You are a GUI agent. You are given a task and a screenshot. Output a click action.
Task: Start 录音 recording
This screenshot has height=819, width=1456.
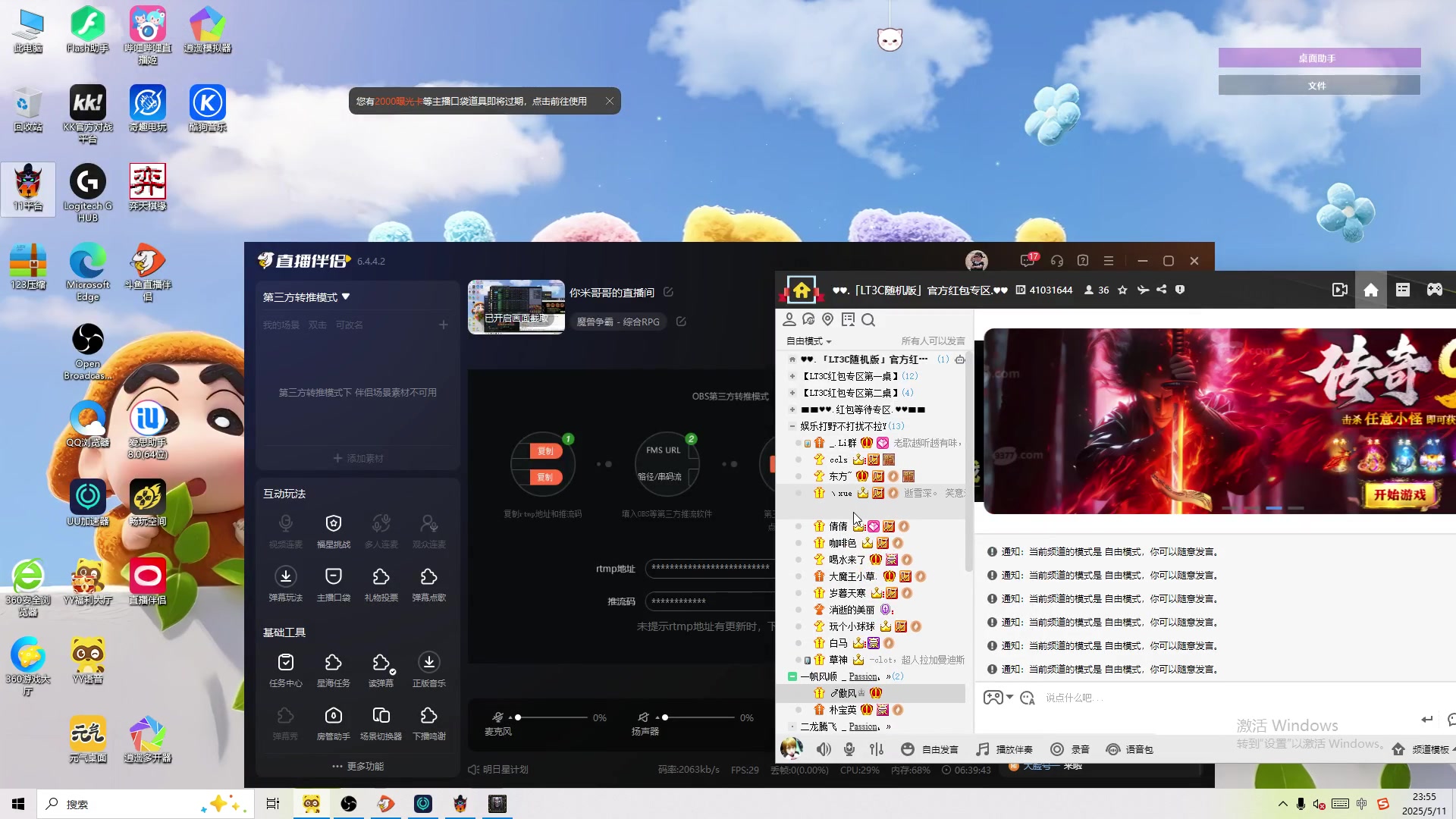pos(1070,749)
